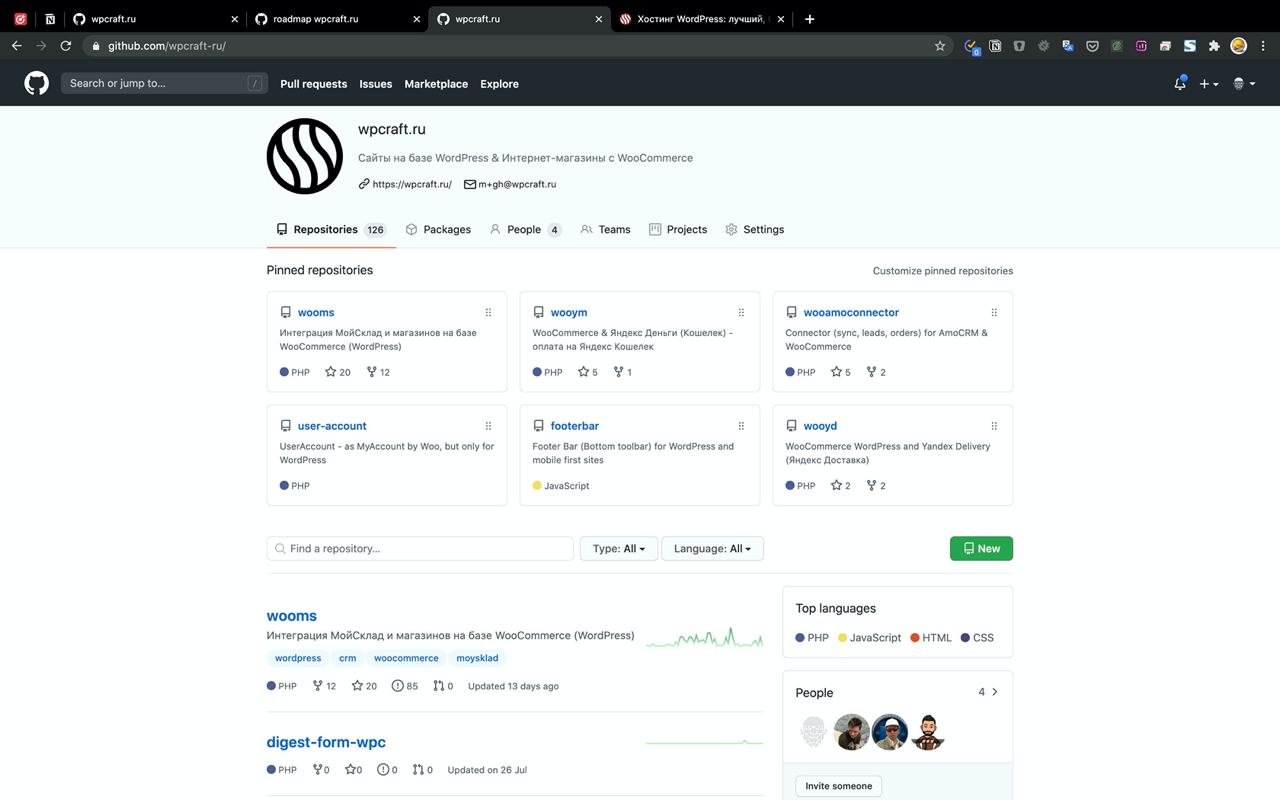
Task: Open Explore in top navigation
Action: tap(499, 84)
